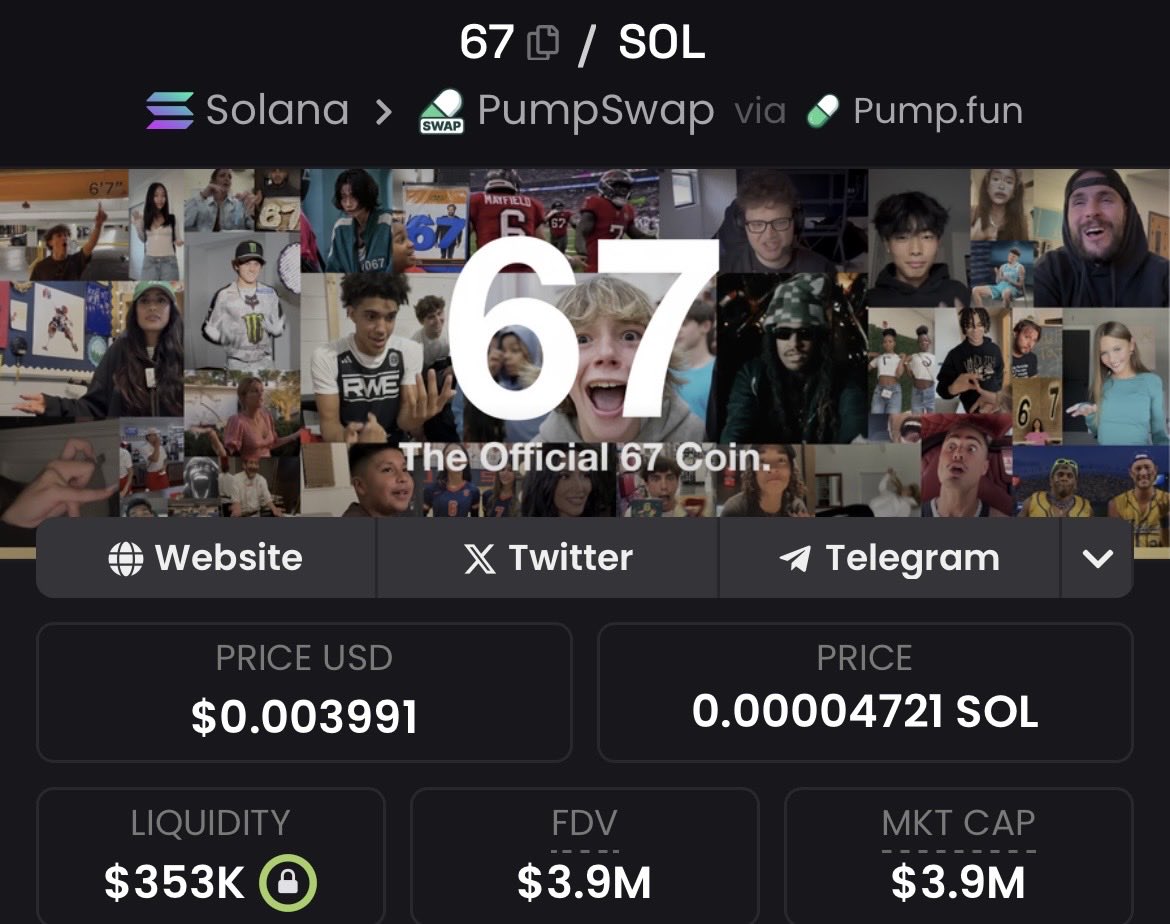Image resolution: width=1170 pixels, height=924 pixels.
Task: Click the Telegram paper plane icon
Action: click(x=795, y=558)
